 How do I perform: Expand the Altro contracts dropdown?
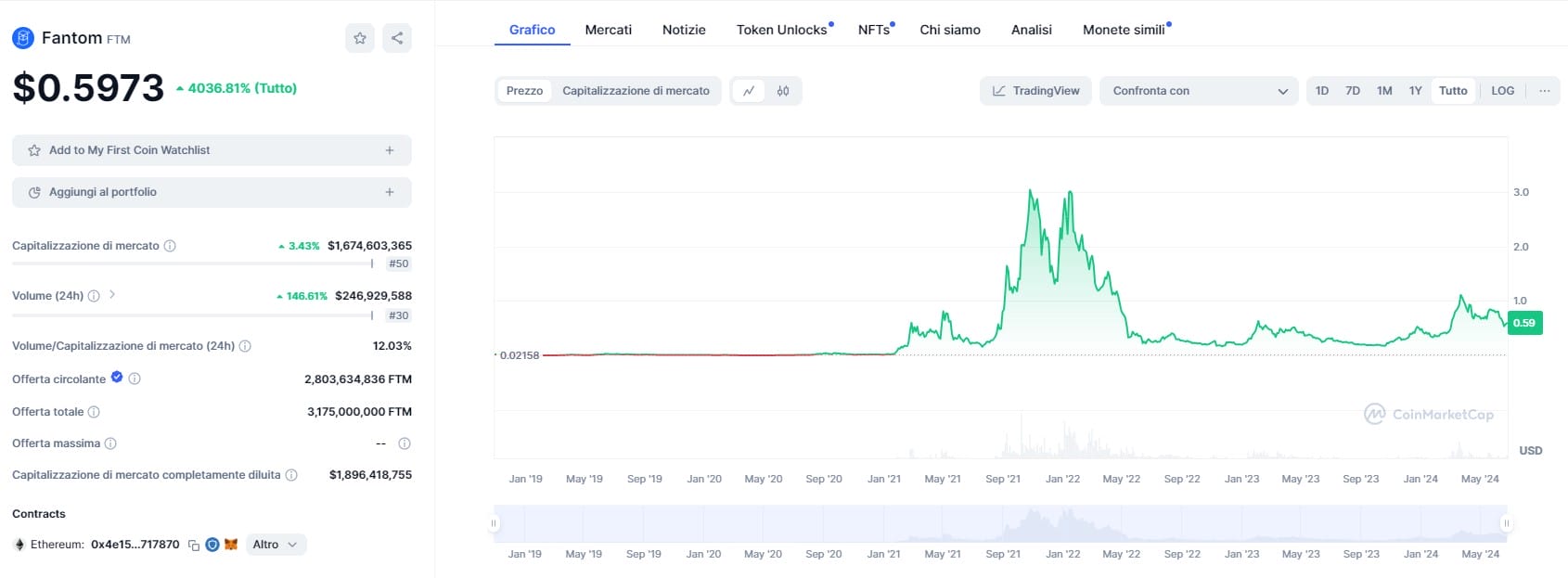click(275, 545)
